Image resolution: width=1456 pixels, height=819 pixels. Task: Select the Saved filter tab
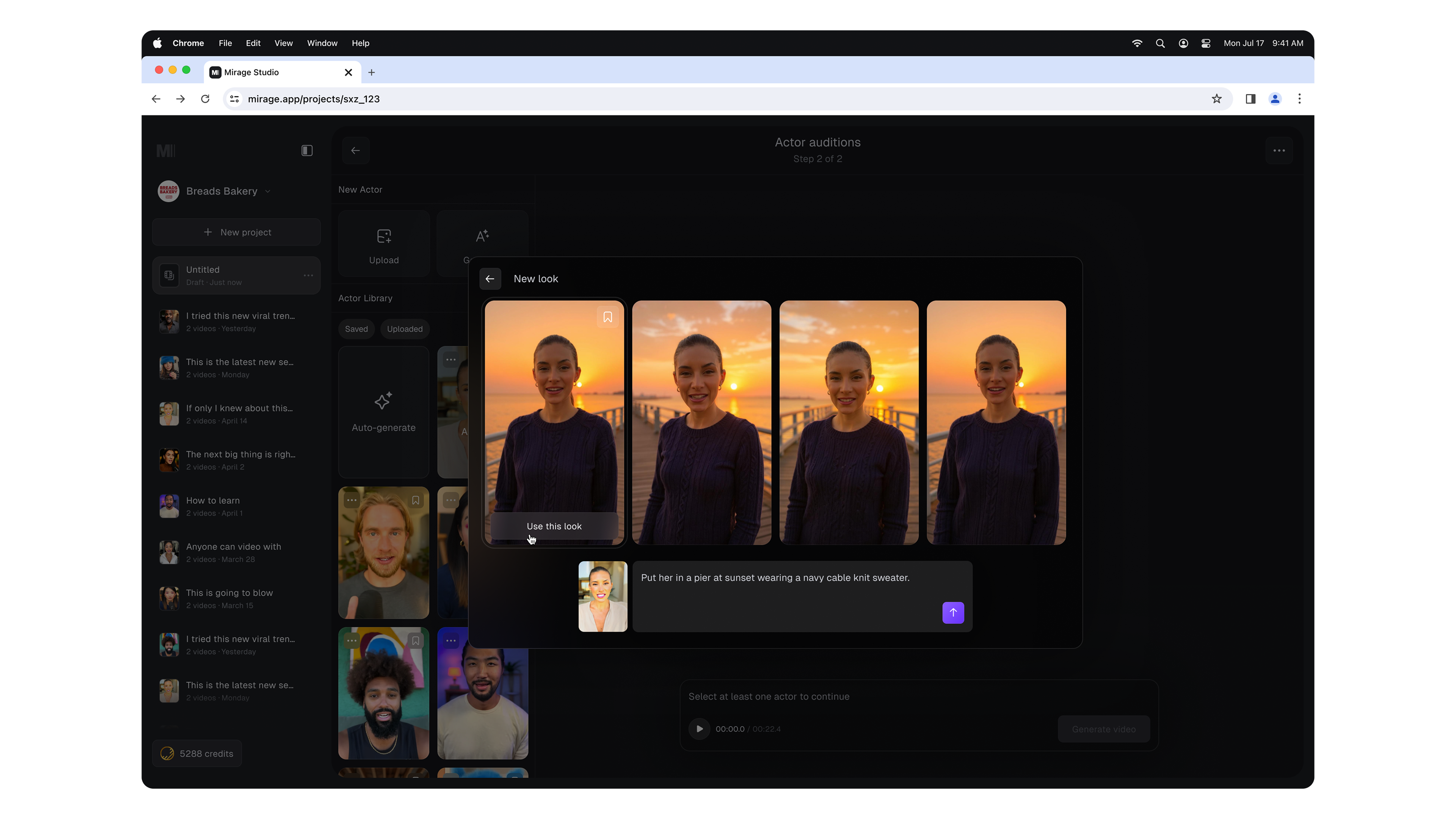[x=356, y=329]
